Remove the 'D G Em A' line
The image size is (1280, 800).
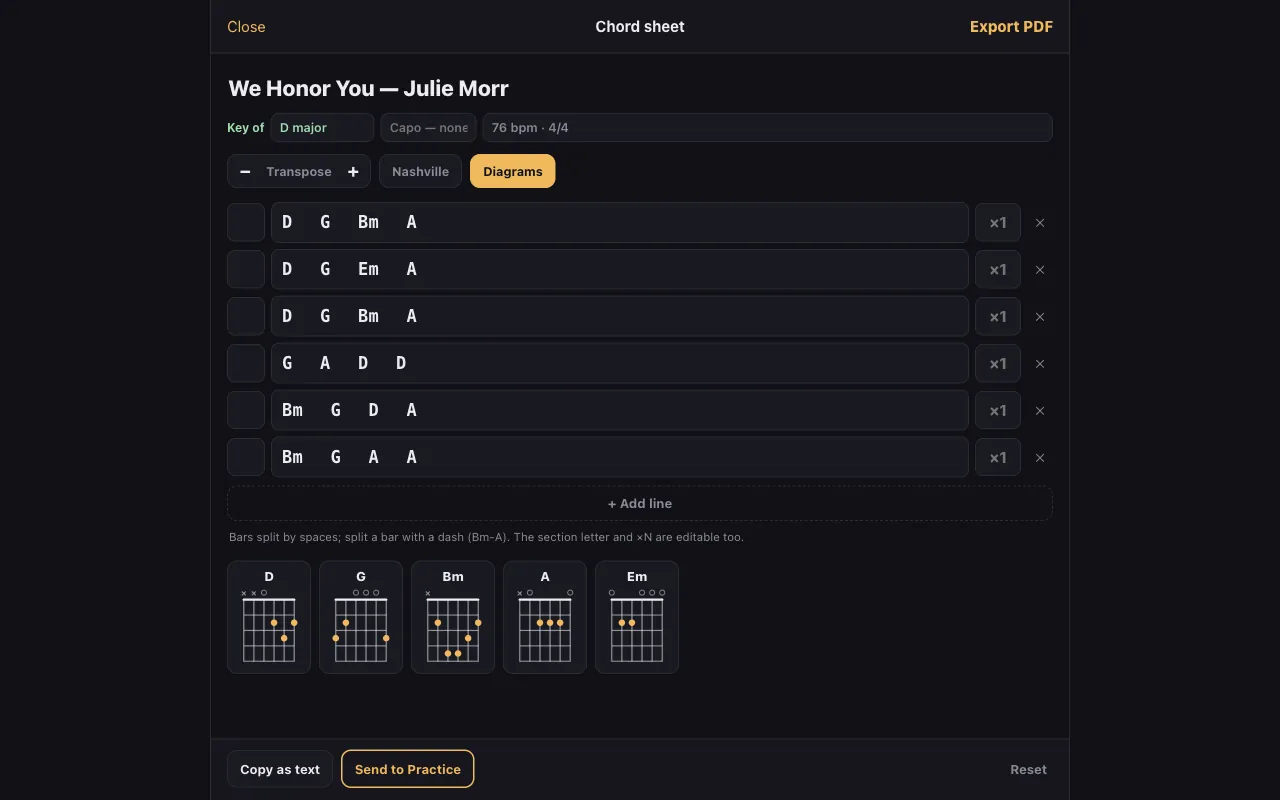[x=1040, y=270]
